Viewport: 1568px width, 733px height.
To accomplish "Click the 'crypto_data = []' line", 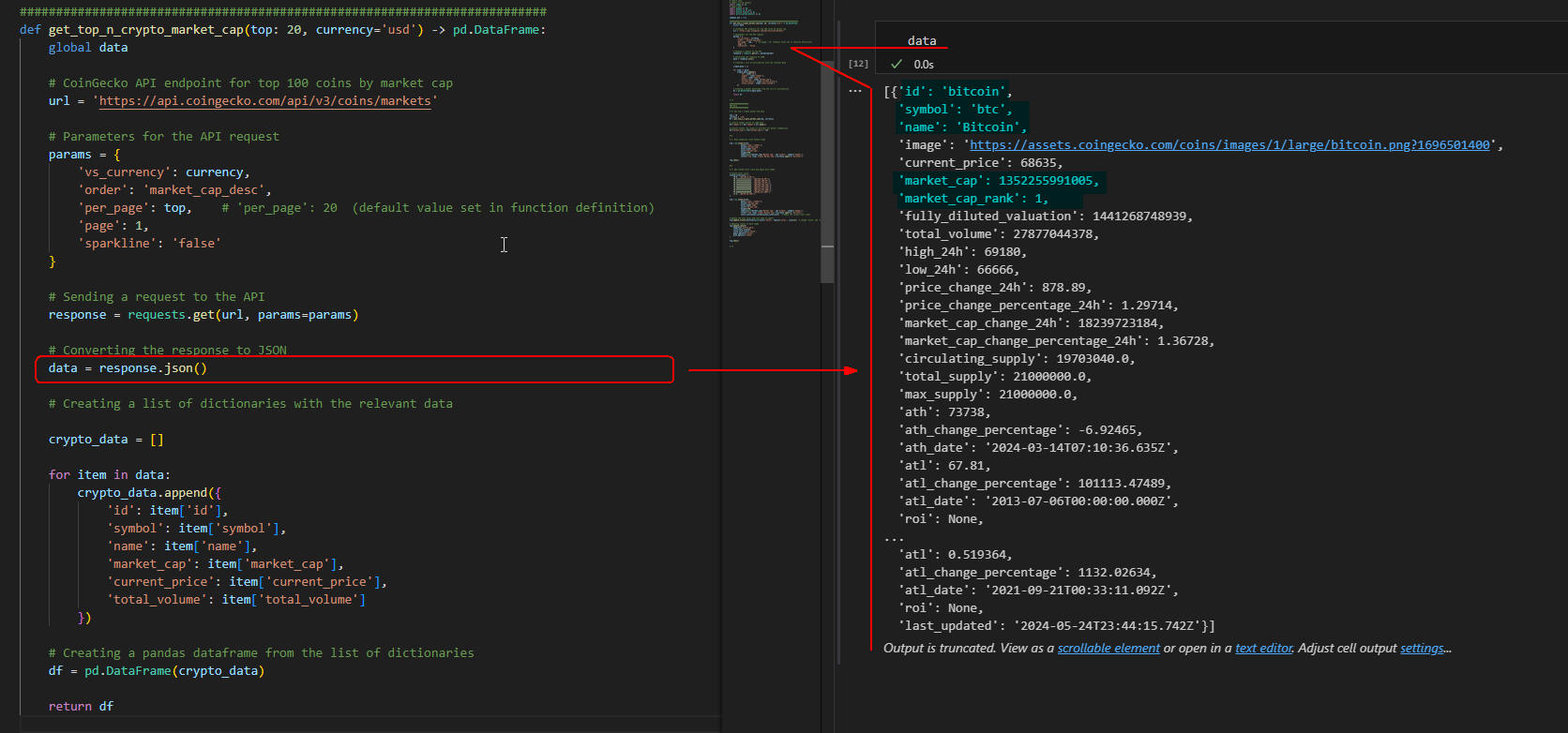I will (x=106, y=440).
